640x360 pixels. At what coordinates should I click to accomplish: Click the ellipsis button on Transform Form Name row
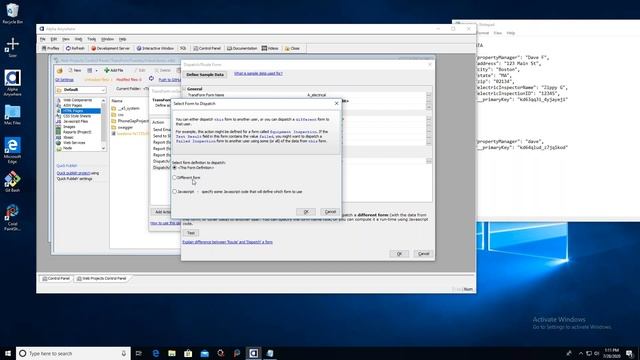click(429, 95)
